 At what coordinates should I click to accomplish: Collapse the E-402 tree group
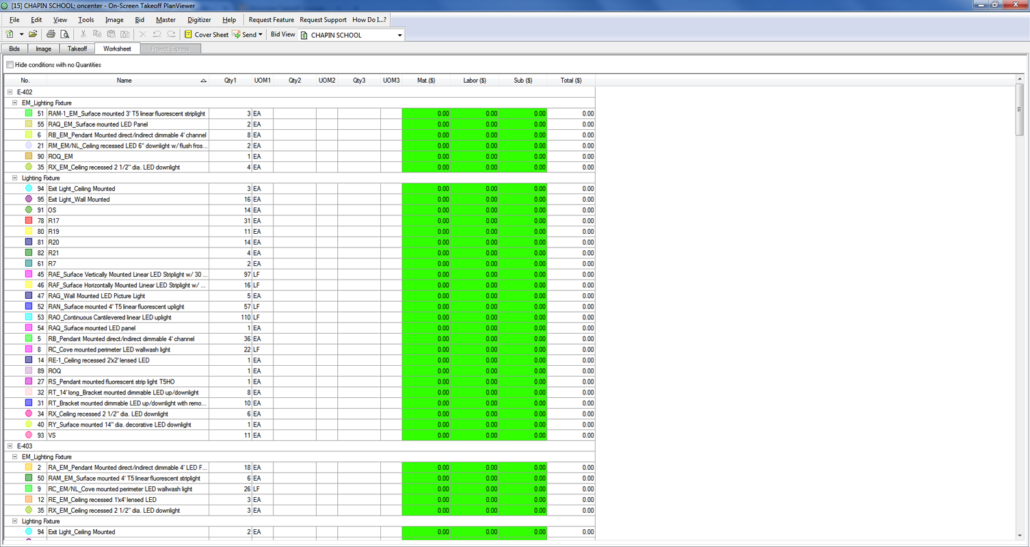point(7,92)
